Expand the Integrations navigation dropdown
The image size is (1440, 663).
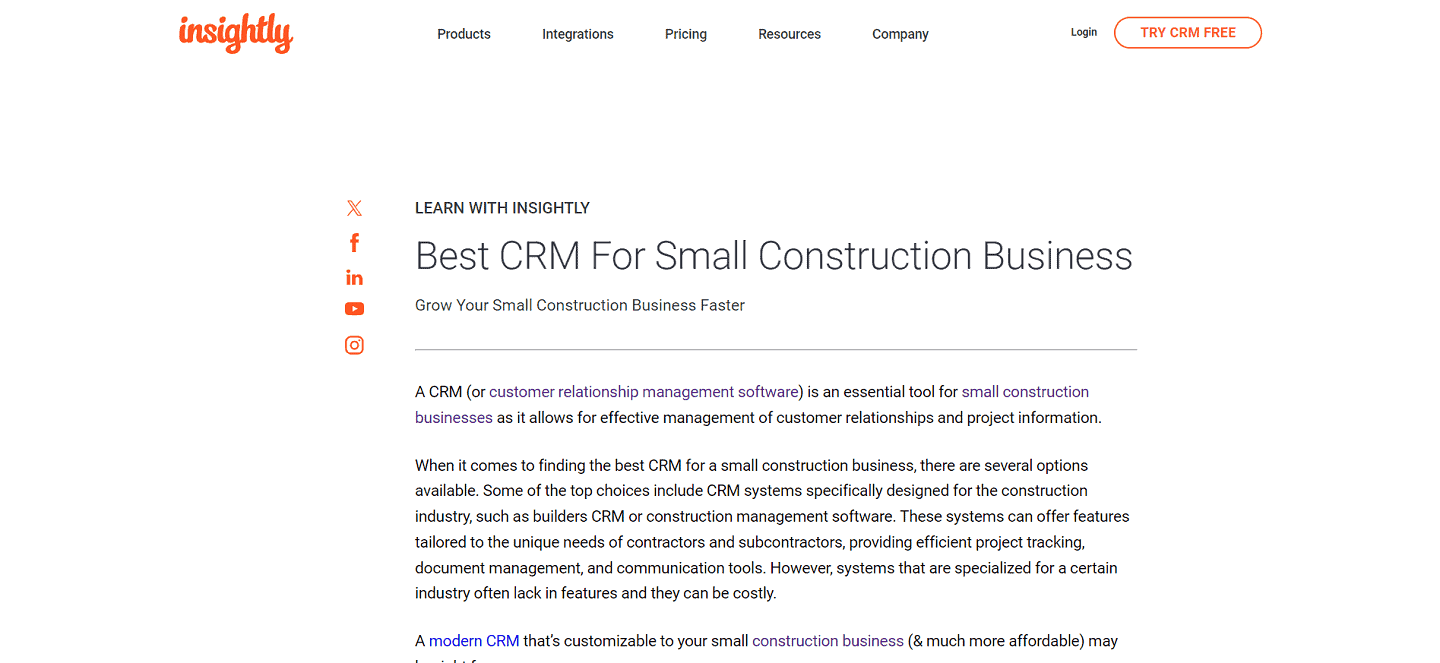577,34
